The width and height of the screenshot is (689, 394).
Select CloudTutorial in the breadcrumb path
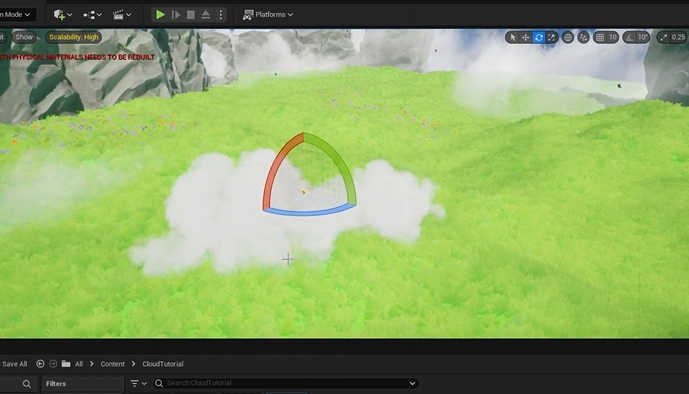tap(163, 364)
